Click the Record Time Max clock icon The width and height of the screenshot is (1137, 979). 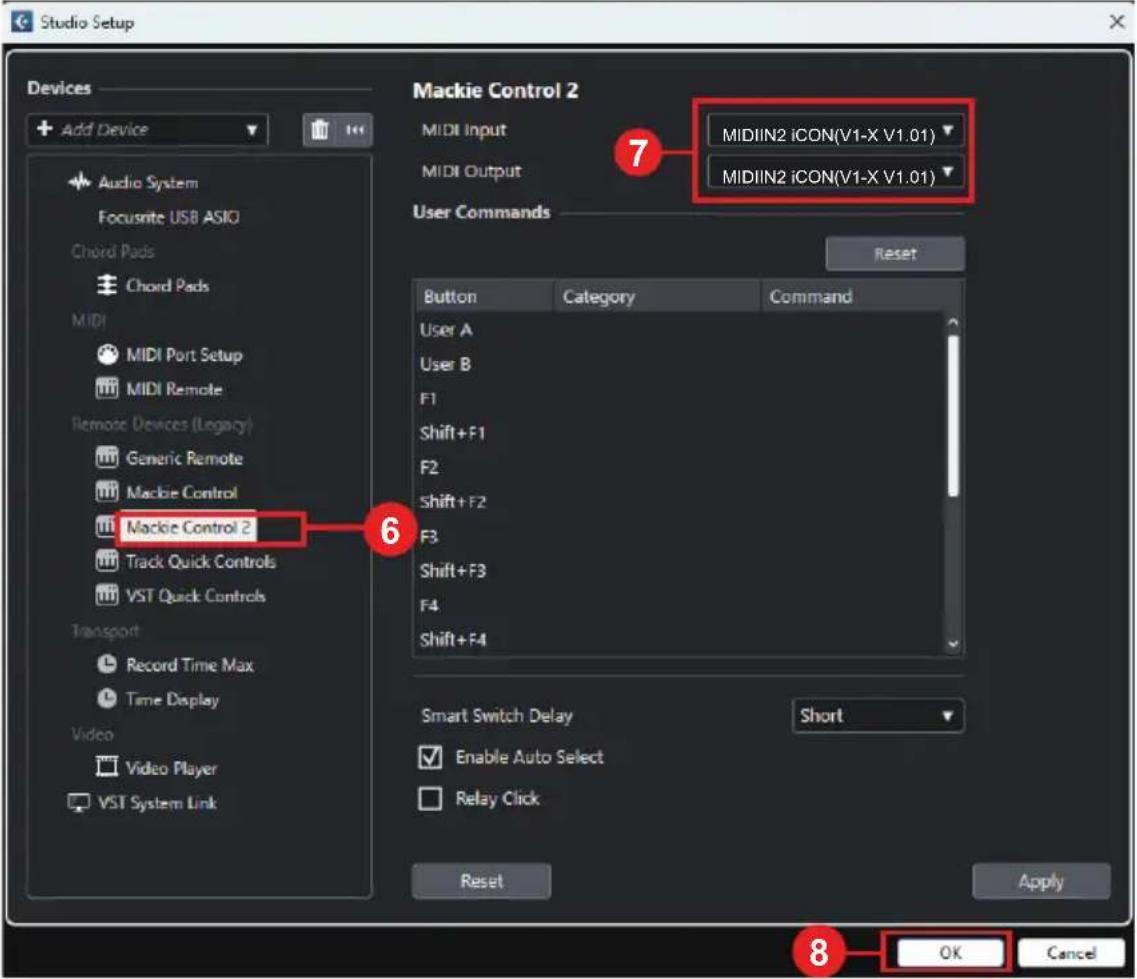(107, 664)
